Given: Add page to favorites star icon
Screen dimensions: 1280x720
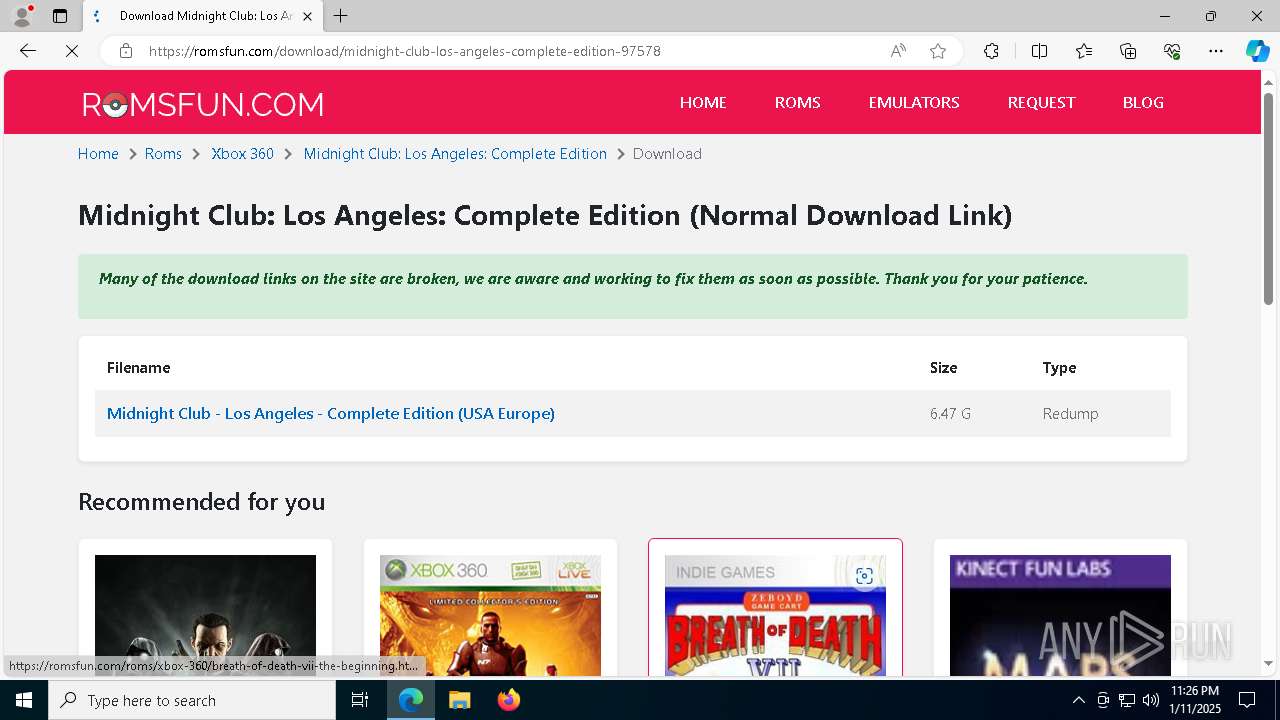Looking at the screenshot, I should 938,51.
